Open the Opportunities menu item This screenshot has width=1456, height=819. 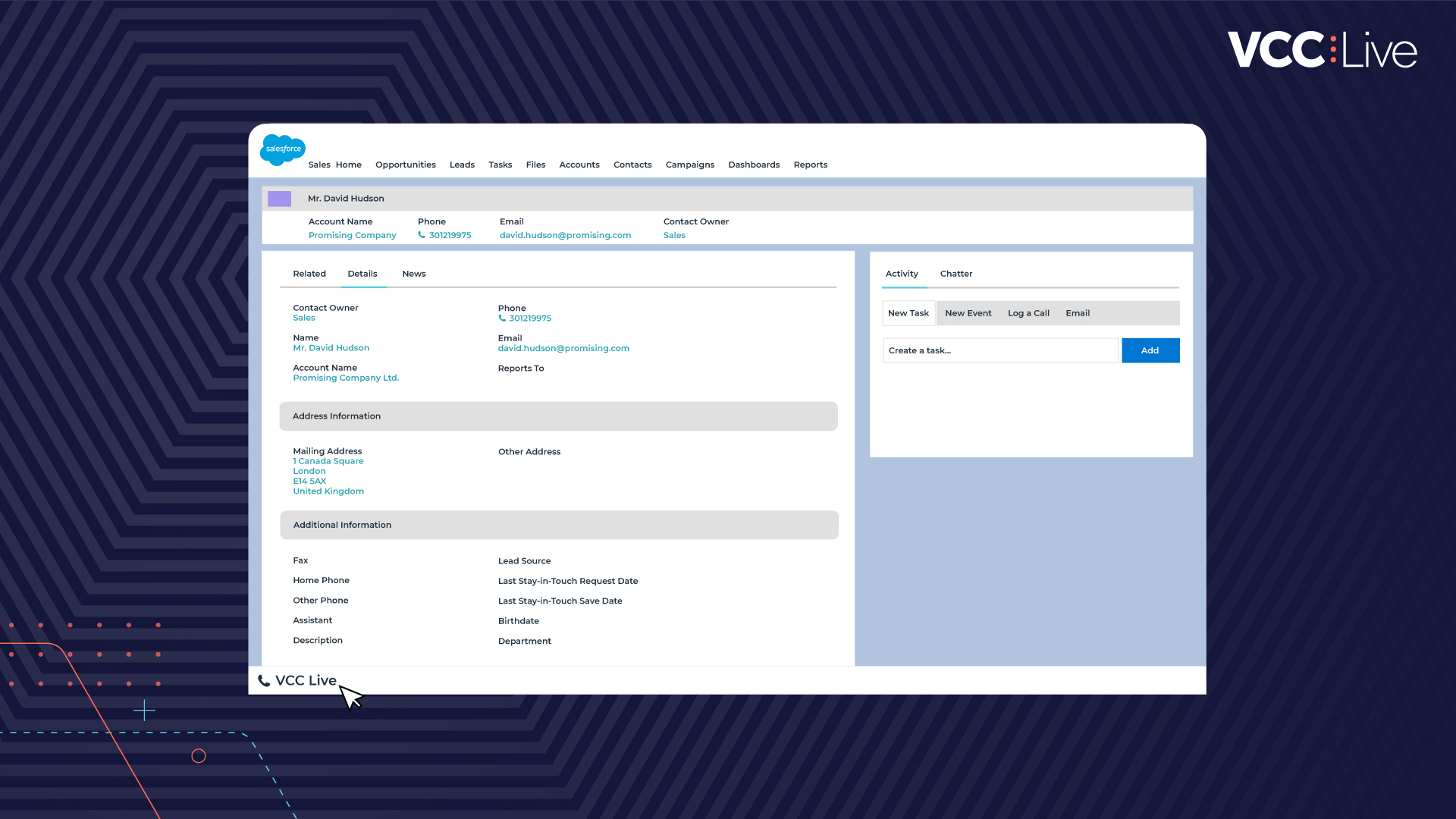click(405, 165)
